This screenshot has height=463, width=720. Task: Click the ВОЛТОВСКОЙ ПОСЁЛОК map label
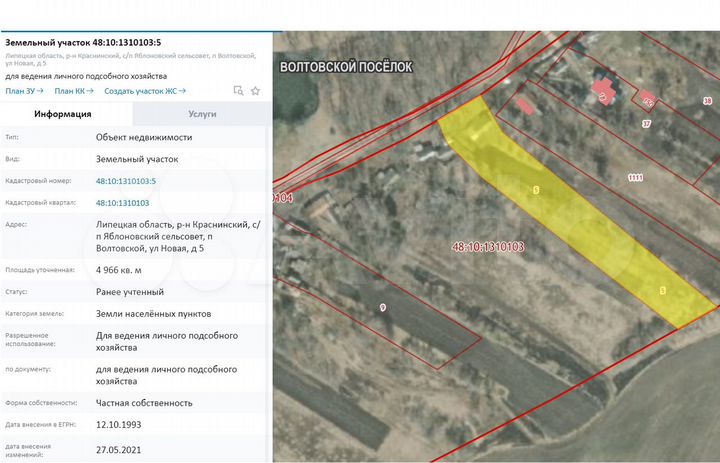click(x=345, y=66)
